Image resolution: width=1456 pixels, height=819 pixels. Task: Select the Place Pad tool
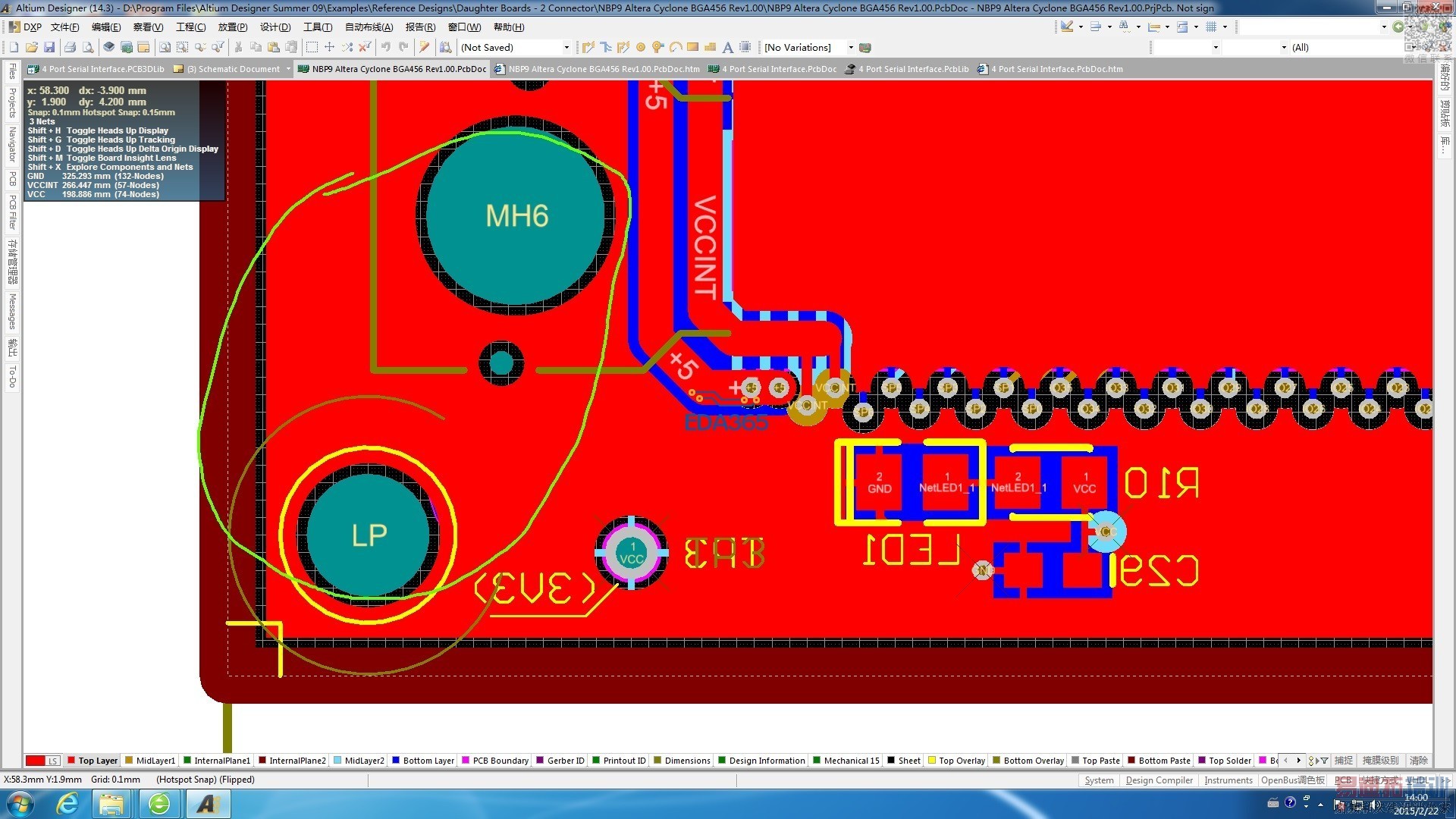coord(641,47)
